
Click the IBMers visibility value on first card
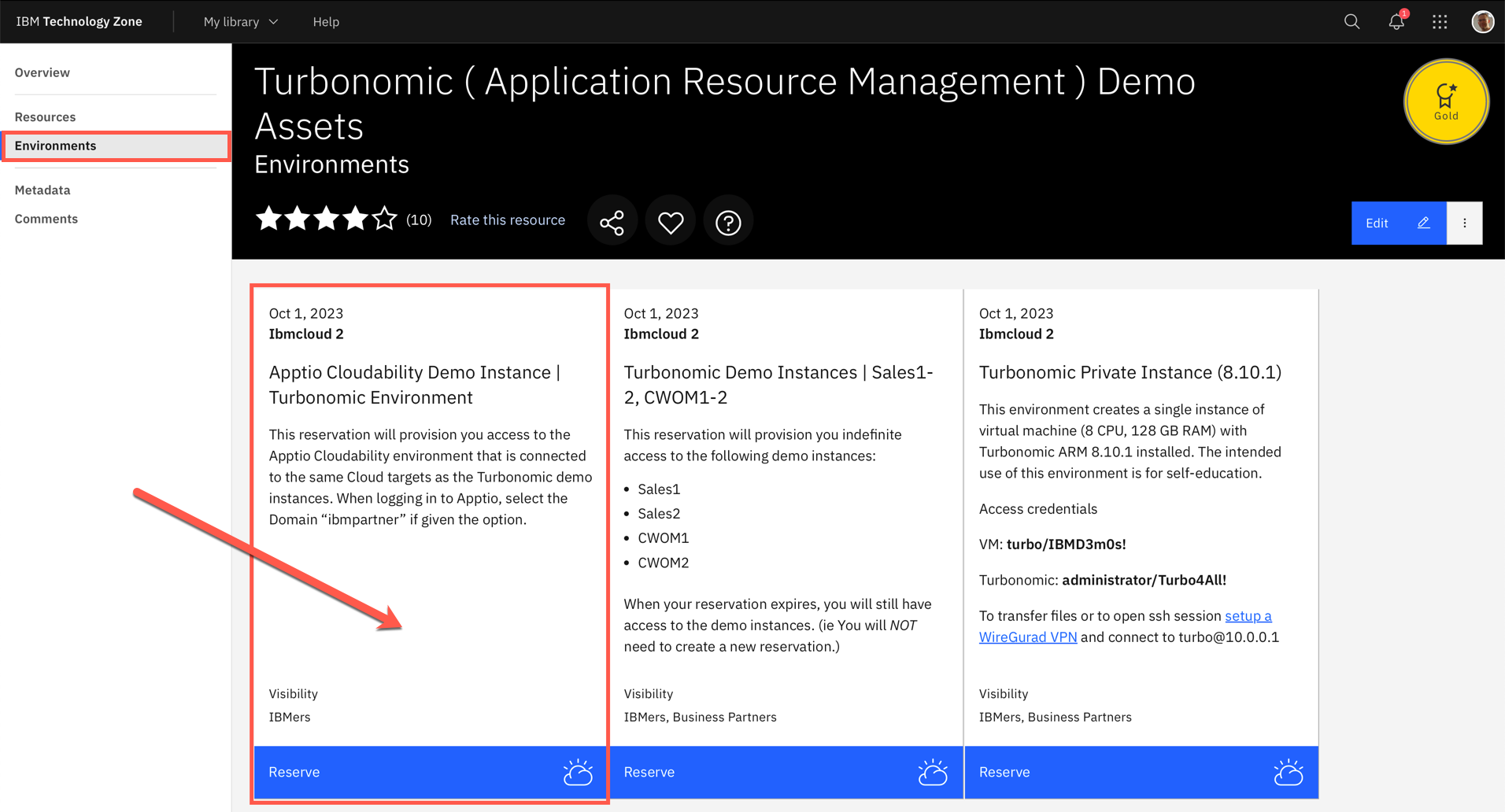tap(290, 717)
